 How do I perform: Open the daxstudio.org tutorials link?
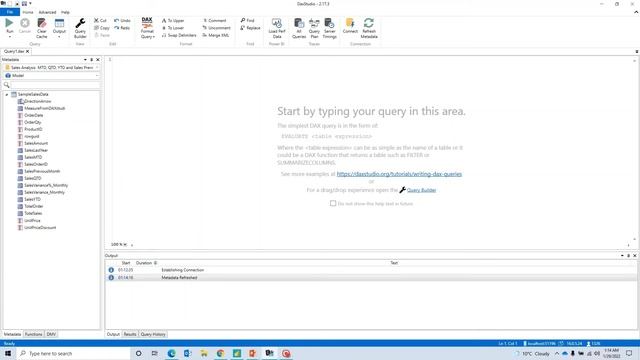point(399,174)
